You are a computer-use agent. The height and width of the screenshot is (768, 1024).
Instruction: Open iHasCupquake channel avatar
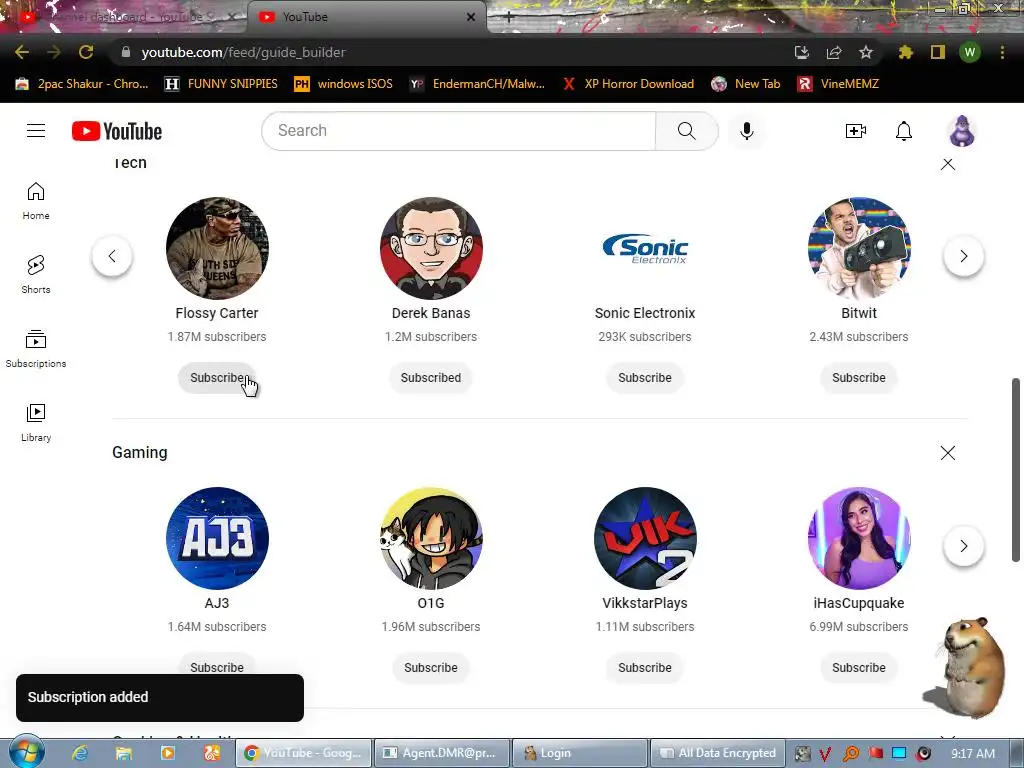859,538
